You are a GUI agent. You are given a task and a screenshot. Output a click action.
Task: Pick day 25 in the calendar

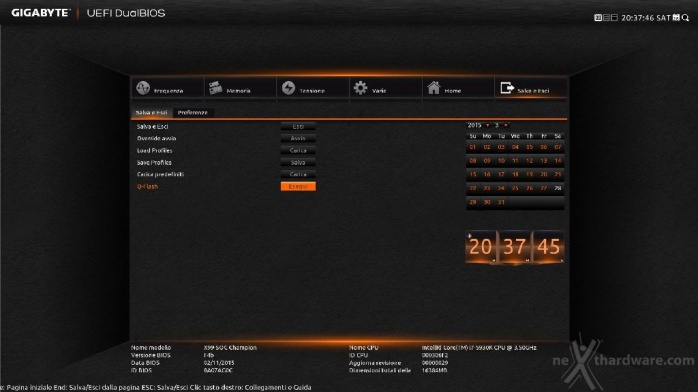tap(515, 188)
